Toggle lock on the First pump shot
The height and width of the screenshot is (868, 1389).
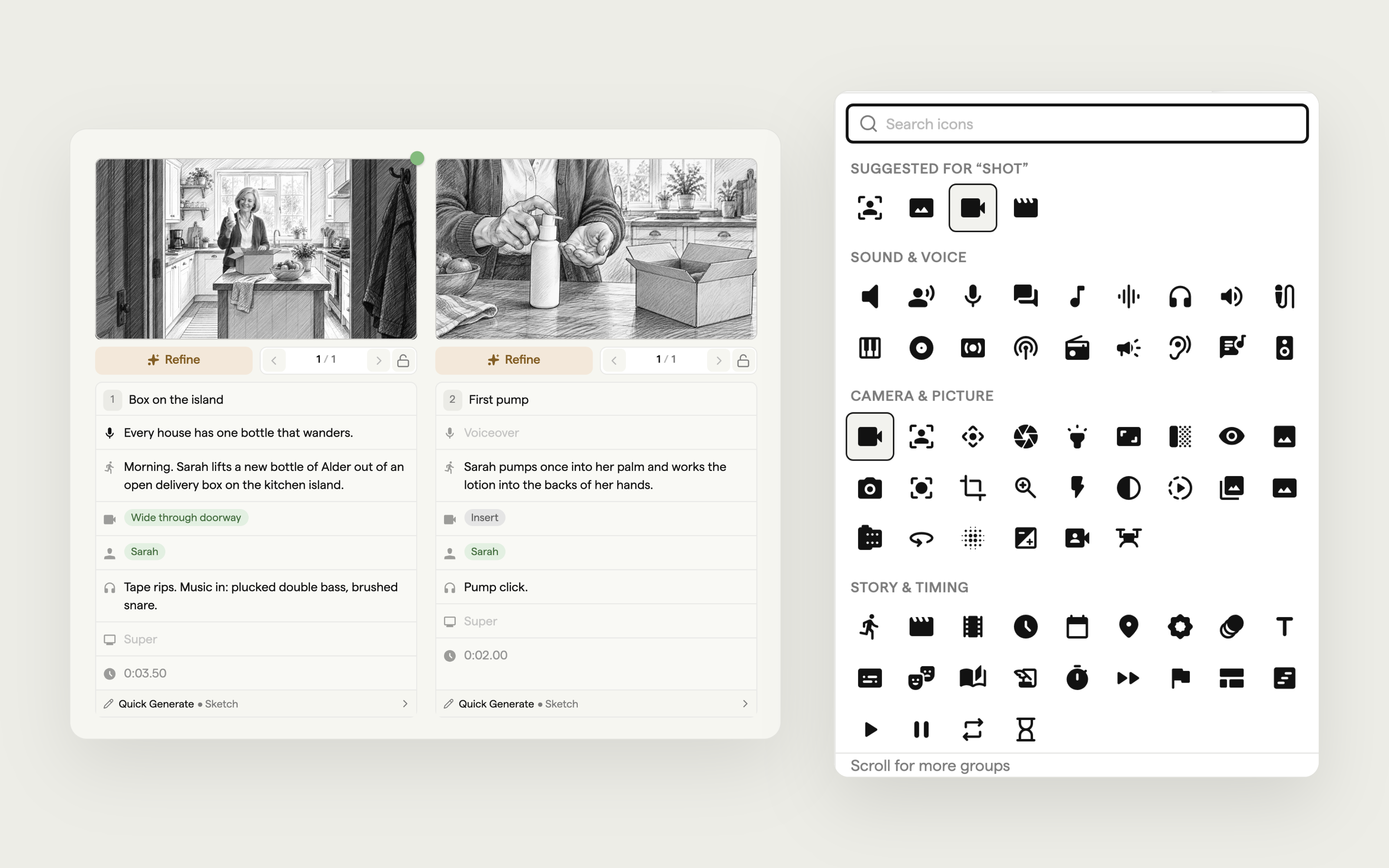[x=743, y=361]
